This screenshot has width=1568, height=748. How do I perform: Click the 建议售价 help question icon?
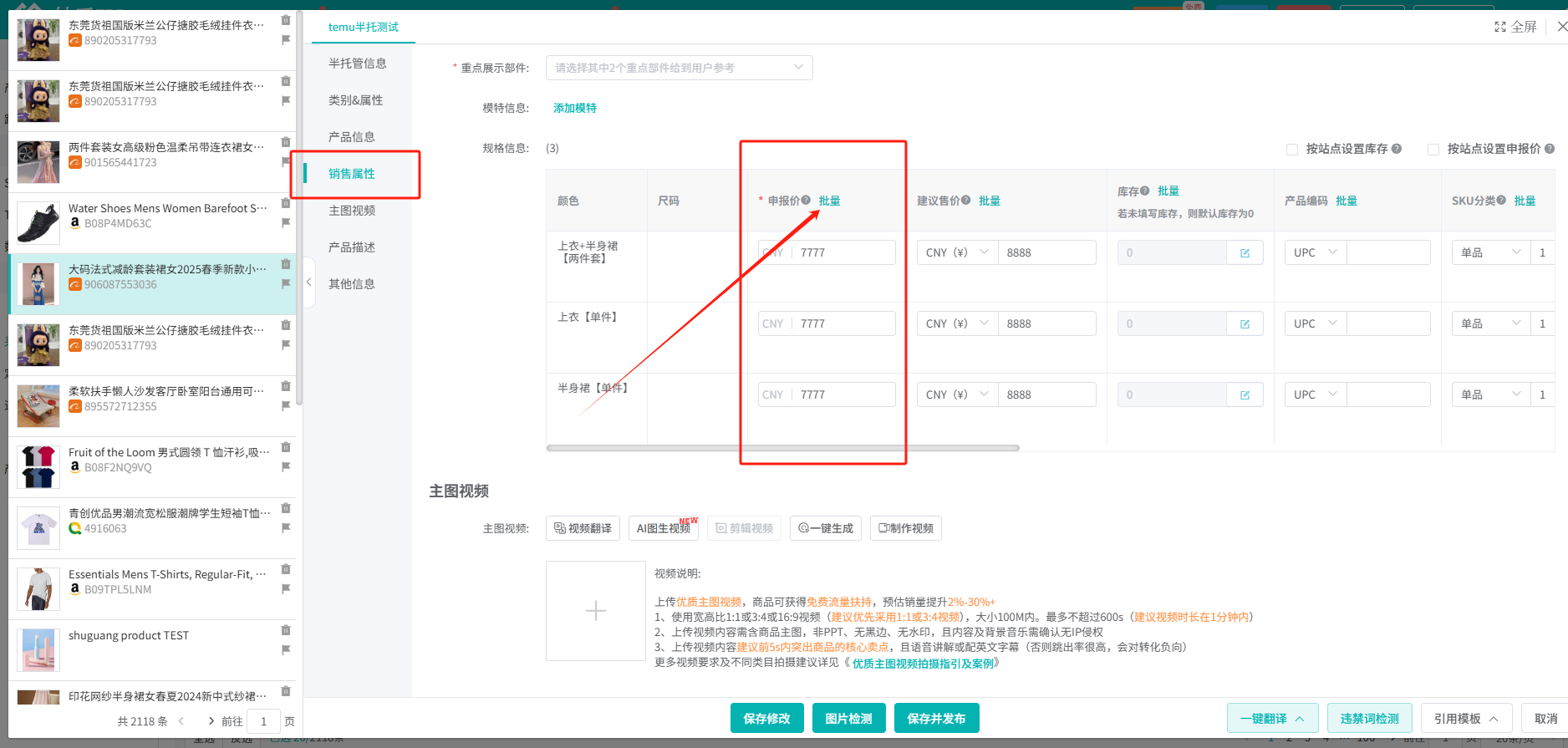click(x=966, y=200)
